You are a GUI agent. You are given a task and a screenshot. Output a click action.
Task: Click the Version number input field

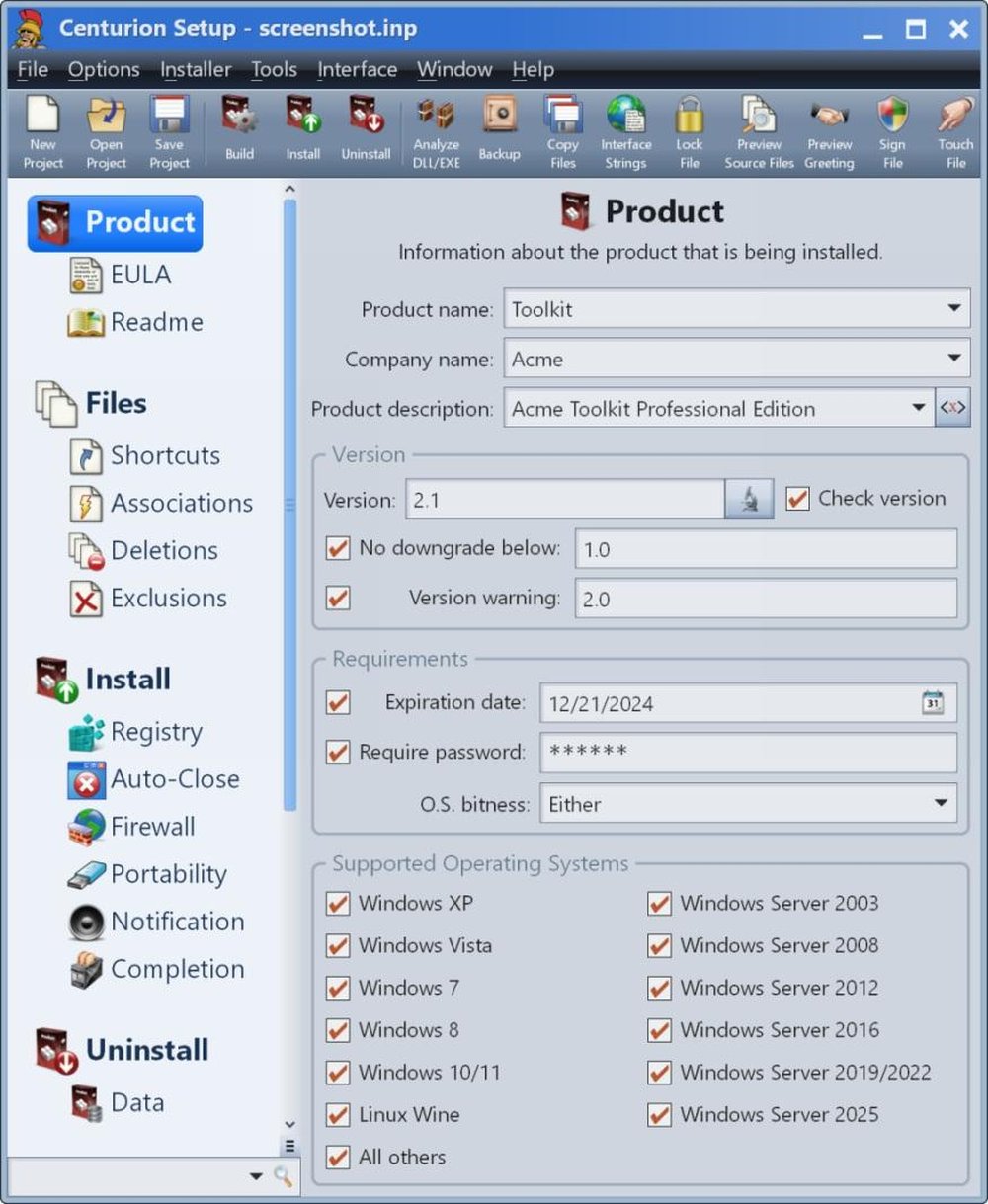[x=565, y=499]
